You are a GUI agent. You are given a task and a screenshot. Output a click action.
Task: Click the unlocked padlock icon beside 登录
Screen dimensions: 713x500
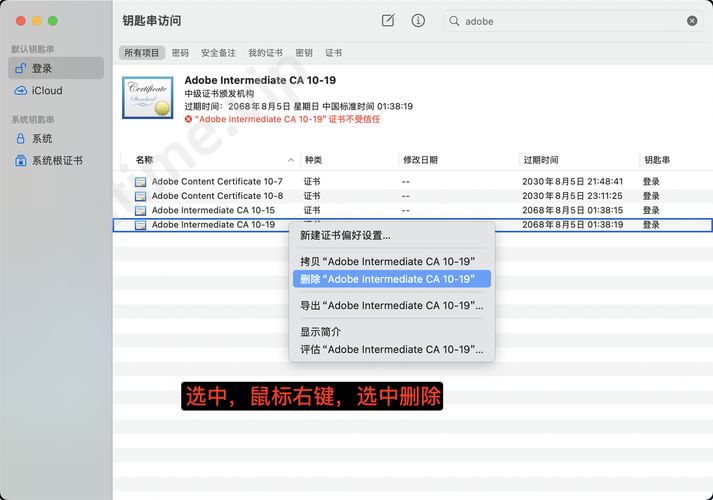click(20, 68)
